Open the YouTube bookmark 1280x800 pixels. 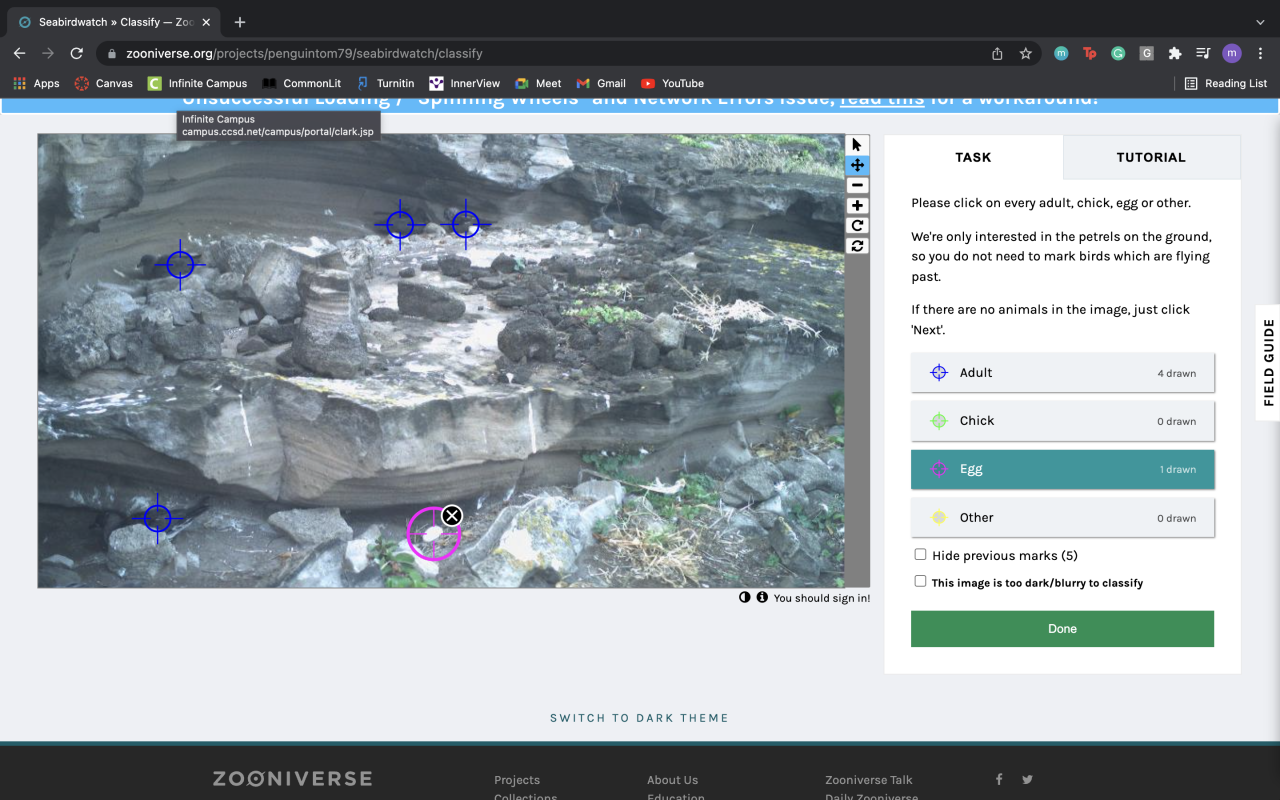672,83
